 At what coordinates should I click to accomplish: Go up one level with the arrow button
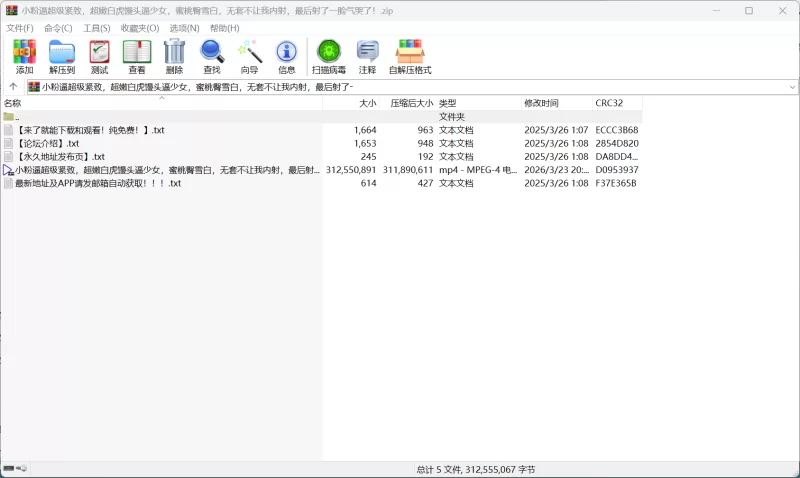click(13, 87)
